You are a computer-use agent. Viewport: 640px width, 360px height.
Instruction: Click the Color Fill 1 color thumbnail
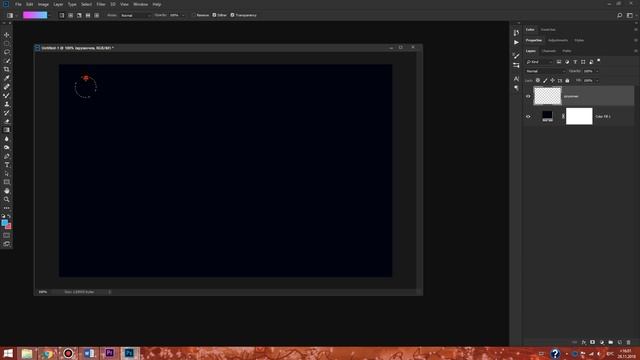pyautogui.click(x=547, y=116)
